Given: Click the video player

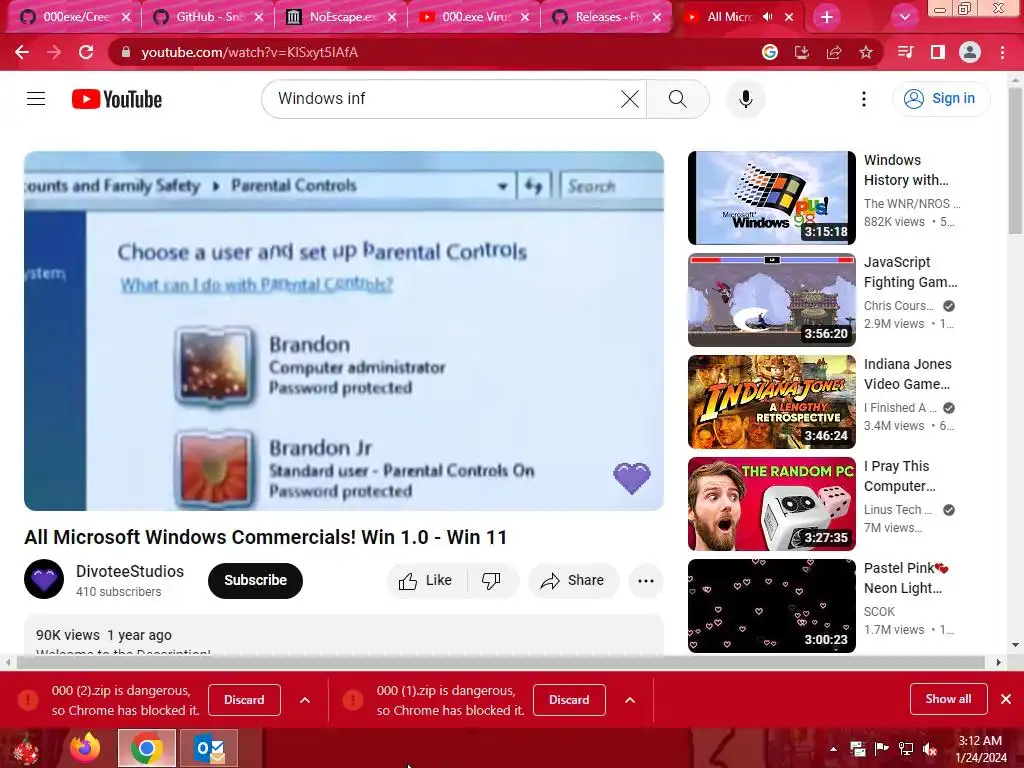Looking at the screenshot, I should [x=344, y=331].
